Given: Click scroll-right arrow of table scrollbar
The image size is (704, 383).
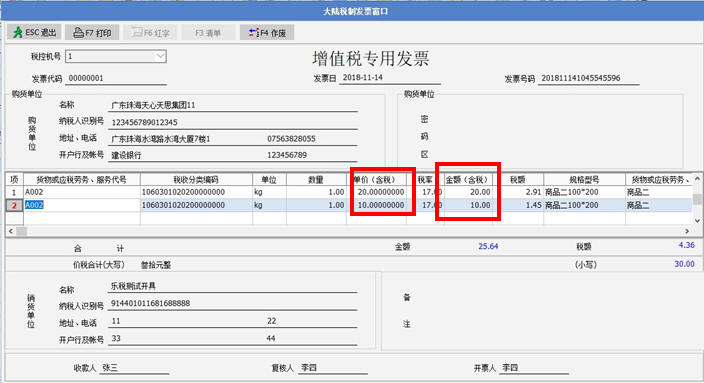Looking at the screenshot, I should [687, 231].
